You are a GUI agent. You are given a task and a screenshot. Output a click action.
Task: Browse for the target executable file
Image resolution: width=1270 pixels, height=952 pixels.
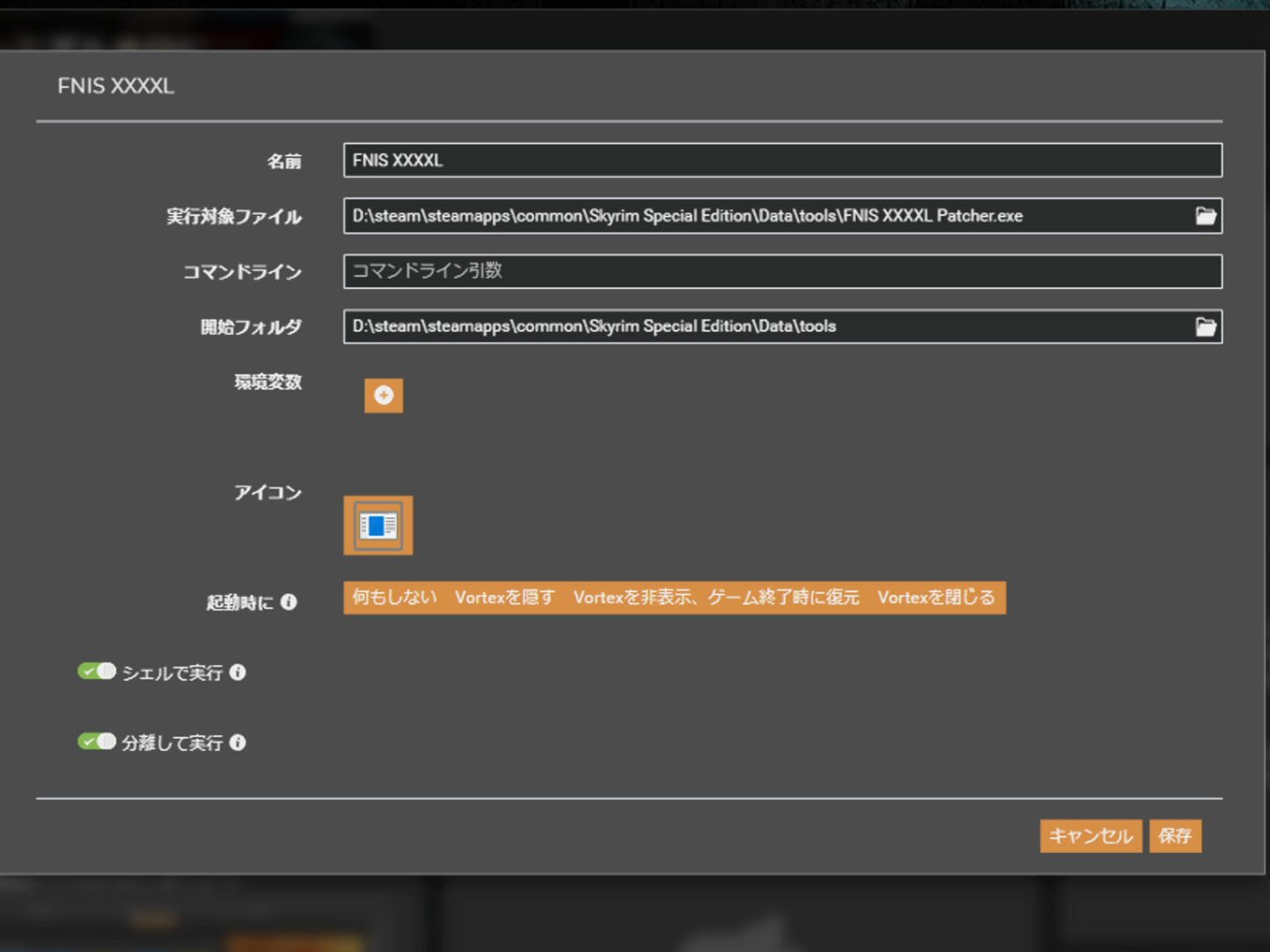click(x=1205, y=216)
